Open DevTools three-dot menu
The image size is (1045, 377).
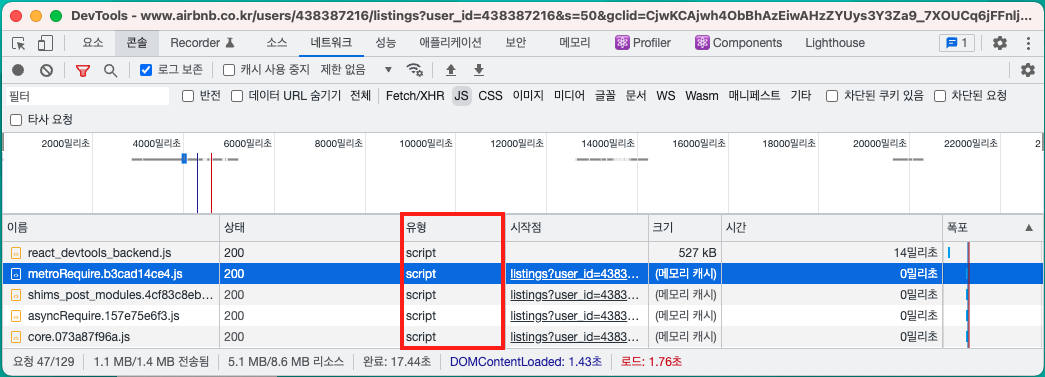(x=1028, y=43)
